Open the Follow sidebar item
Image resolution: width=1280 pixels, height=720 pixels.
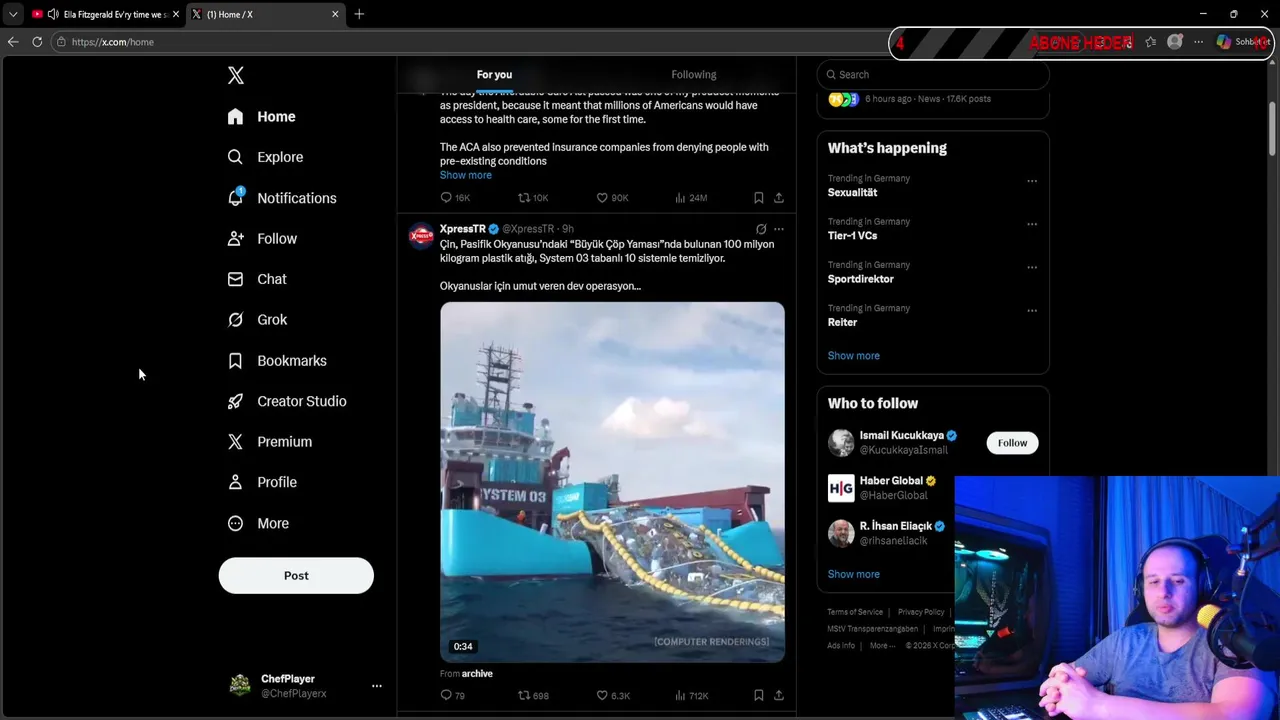coord(262,239)
